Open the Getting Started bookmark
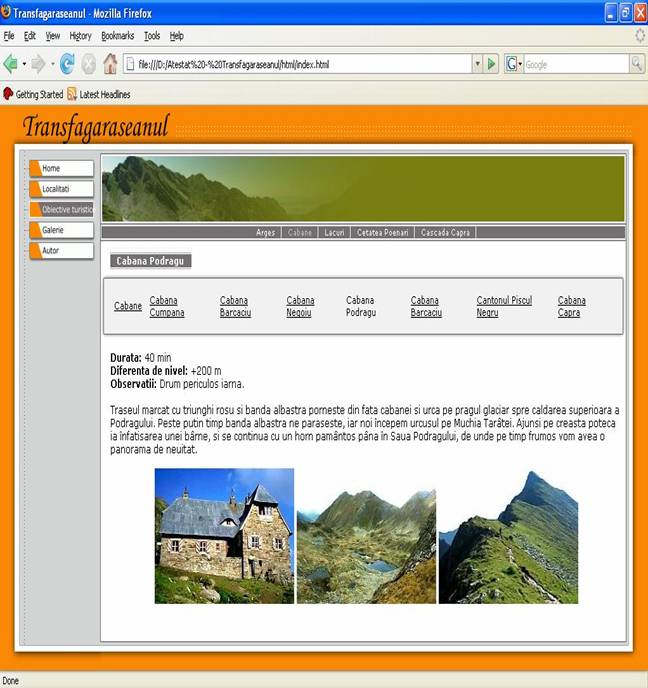This screenshot has width=648, height=688. pyautogui.click(x=33, y=95)
